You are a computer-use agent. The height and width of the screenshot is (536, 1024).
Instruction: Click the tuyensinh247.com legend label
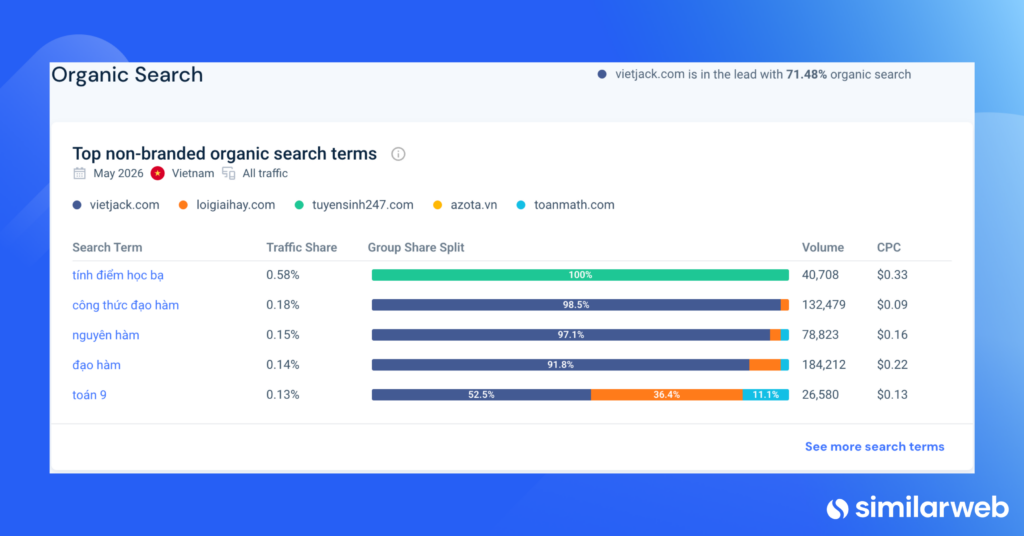click(362, 205)
